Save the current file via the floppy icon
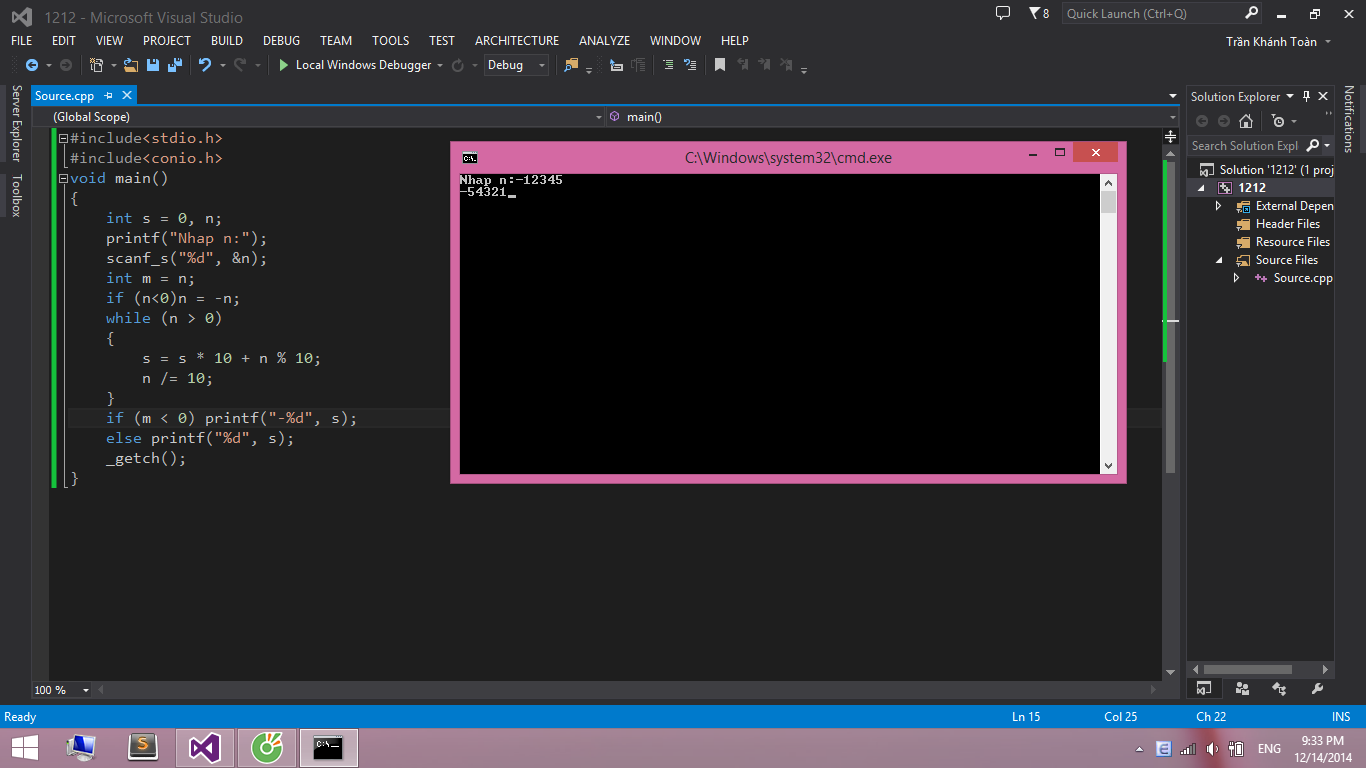Image resolution: width=1366 pixels, height=768 pixels. (x=153, y=65)
